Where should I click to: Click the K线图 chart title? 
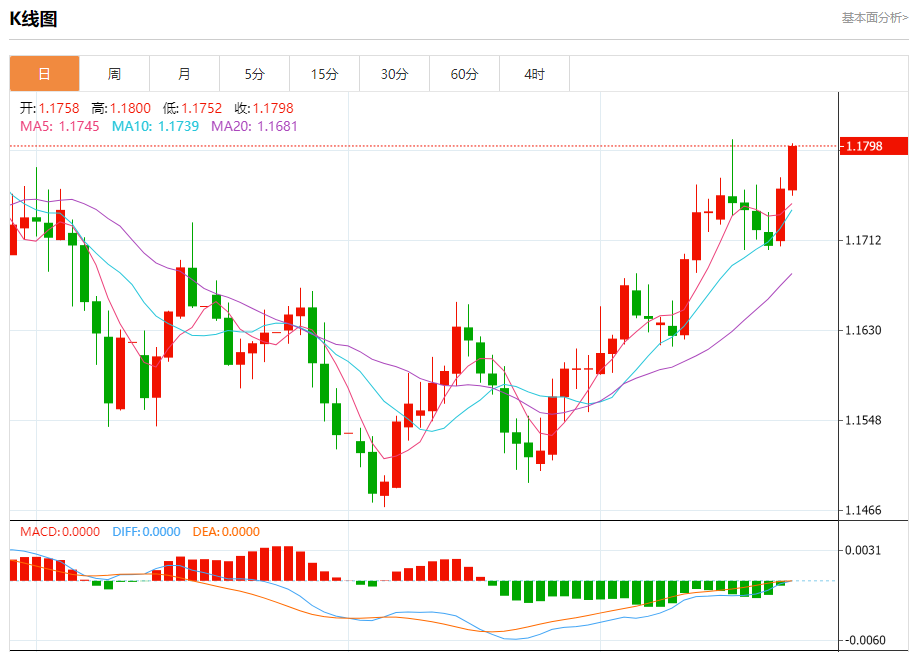coord(33,18)
